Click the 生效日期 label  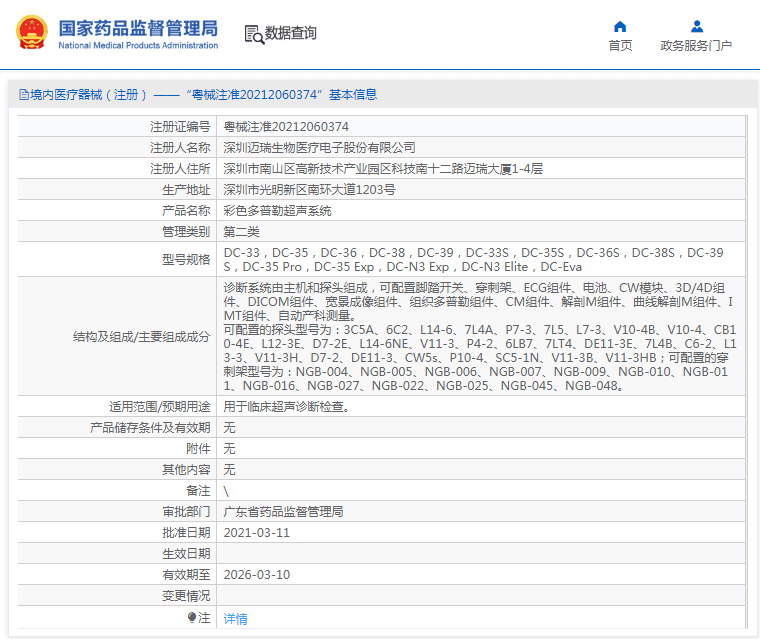click(186, 554)
